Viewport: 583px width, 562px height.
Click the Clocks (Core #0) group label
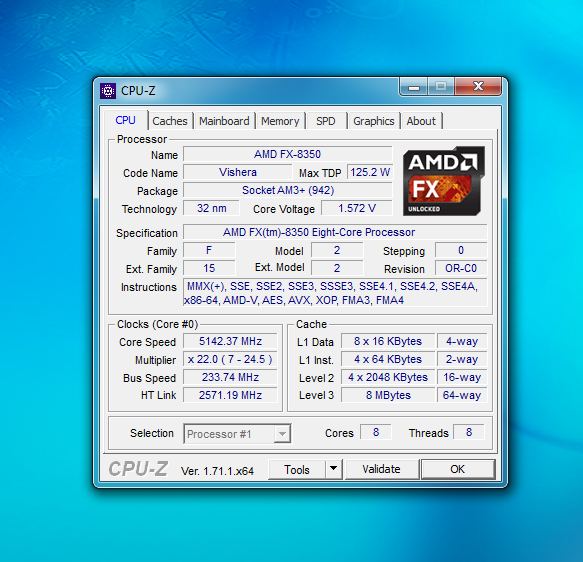157,324
